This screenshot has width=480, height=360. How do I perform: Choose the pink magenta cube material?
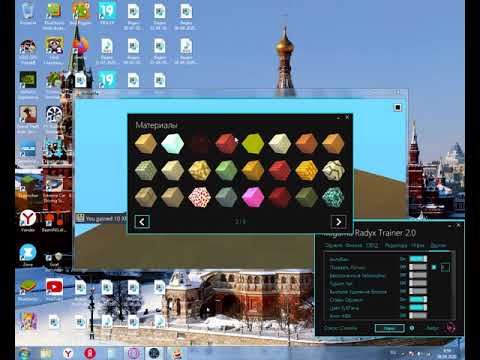pyautogui.click(x=253, y=197)
